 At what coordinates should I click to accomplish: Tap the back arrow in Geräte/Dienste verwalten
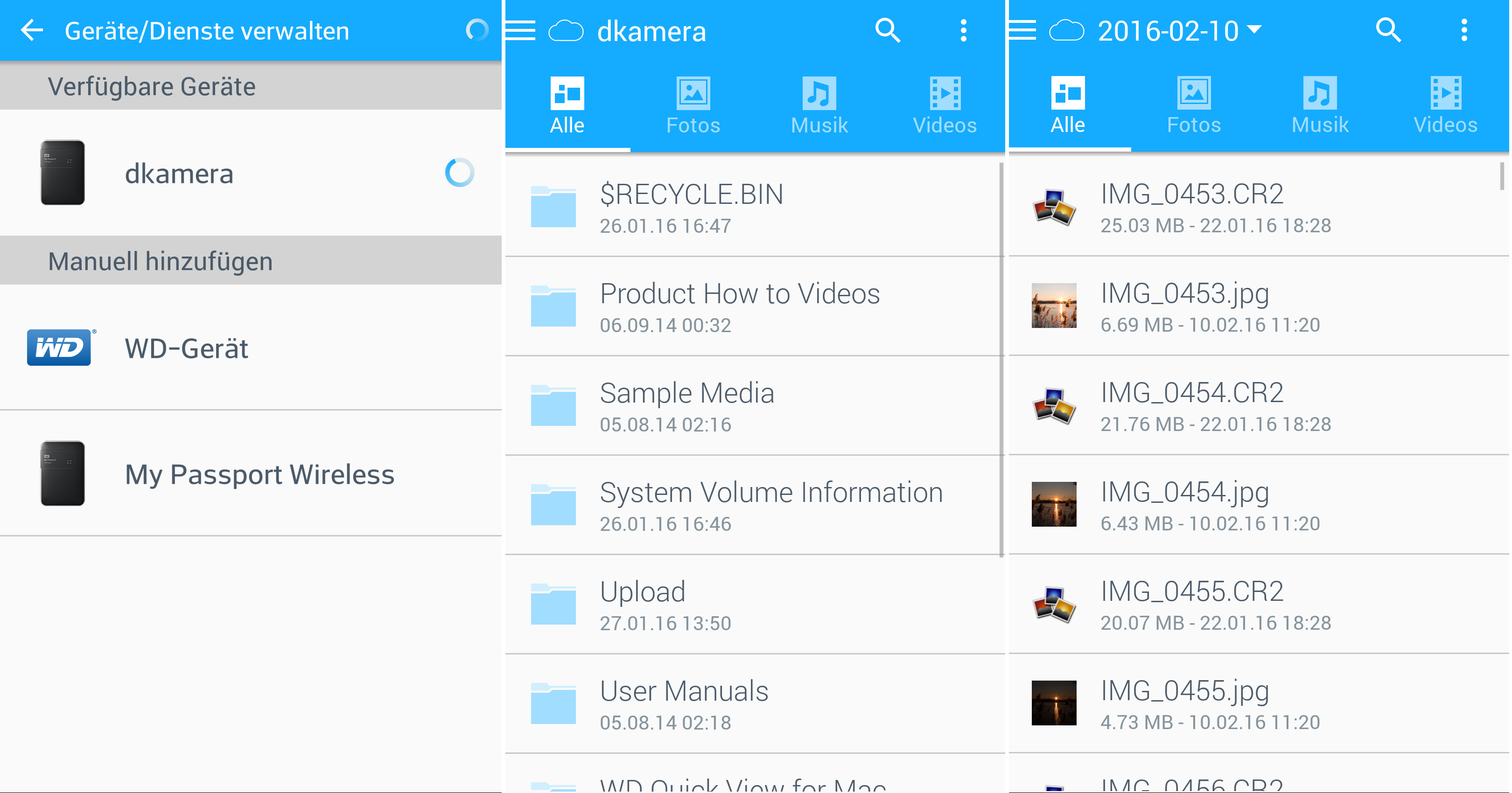click(32, 30)
